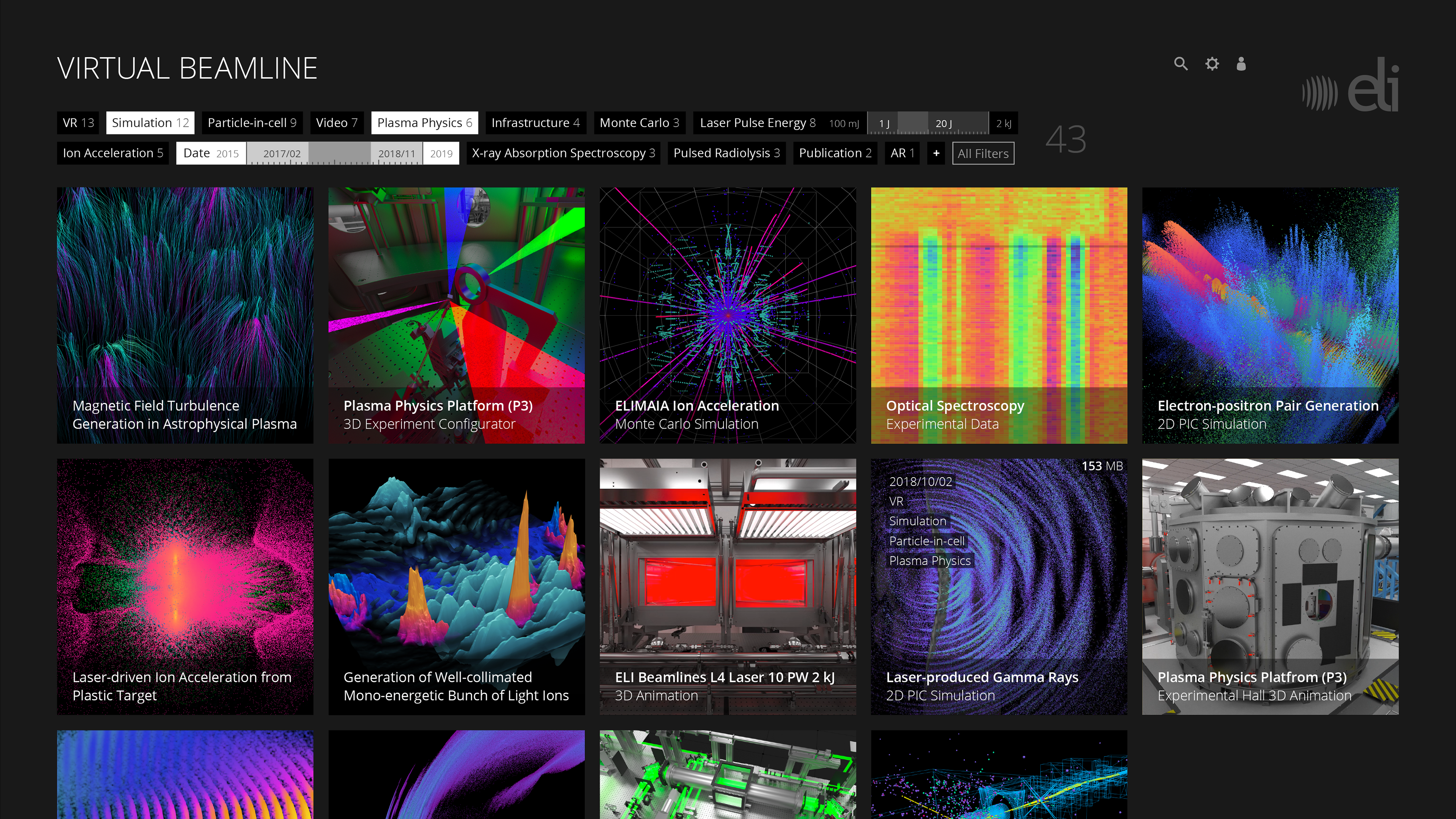Toggle the Ion Acceleration 5 filter
Image resolution: width=1456 pixels, height=819 pixels.
click(113, 153)
